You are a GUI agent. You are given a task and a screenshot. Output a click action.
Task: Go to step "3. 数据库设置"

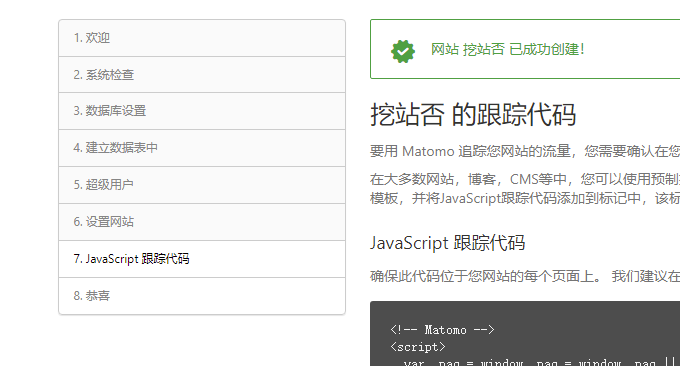click(202, 111)
